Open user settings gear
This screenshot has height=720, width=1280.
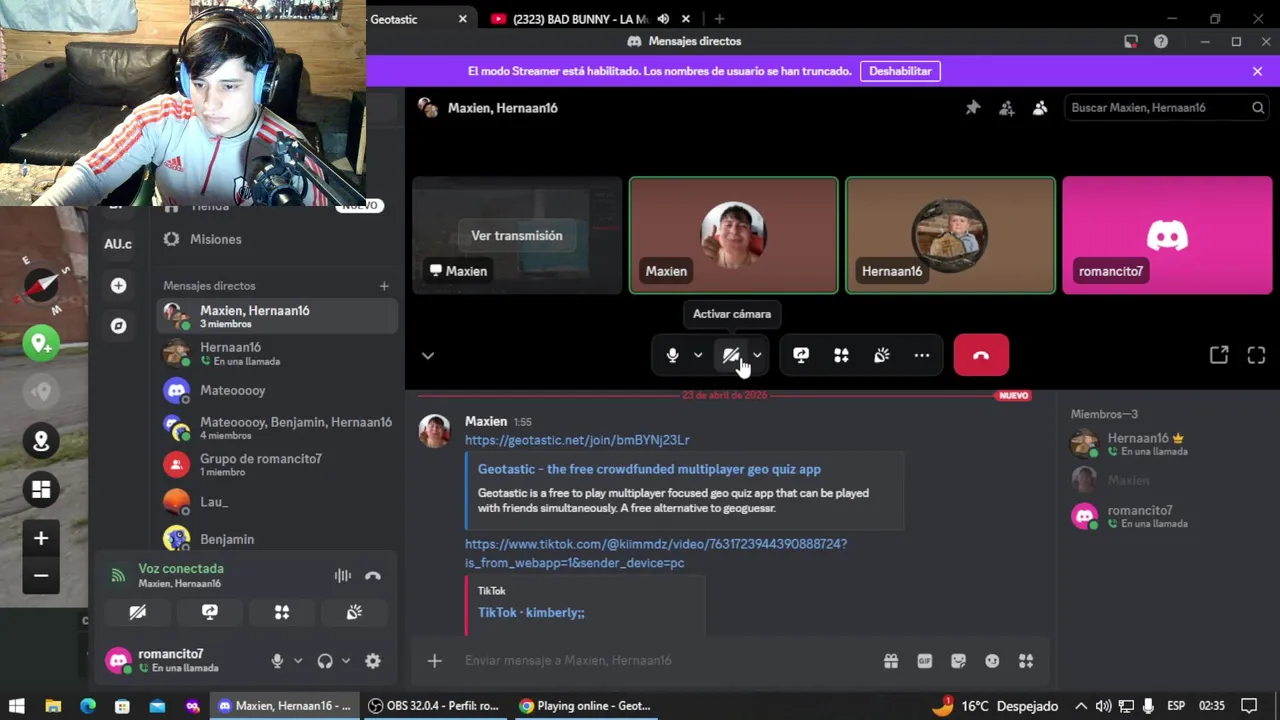tap(373, 661)
